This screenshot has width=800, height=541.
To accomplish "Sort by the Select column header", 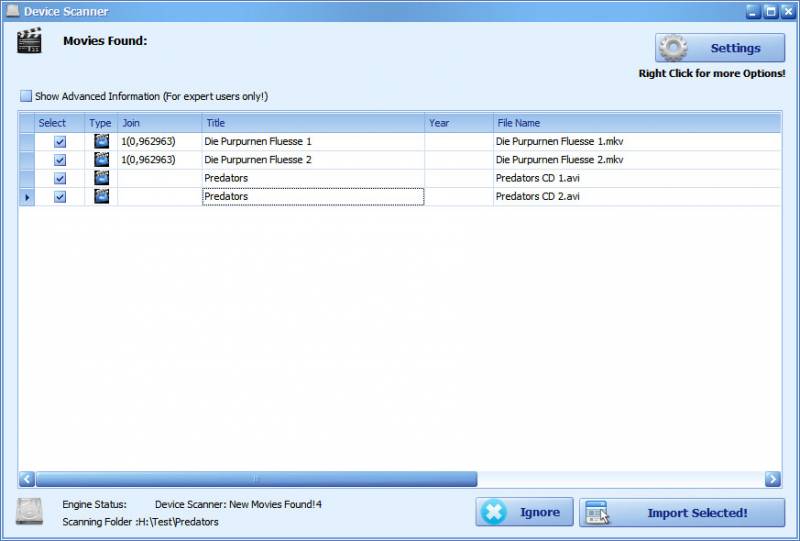I will 60,123.
